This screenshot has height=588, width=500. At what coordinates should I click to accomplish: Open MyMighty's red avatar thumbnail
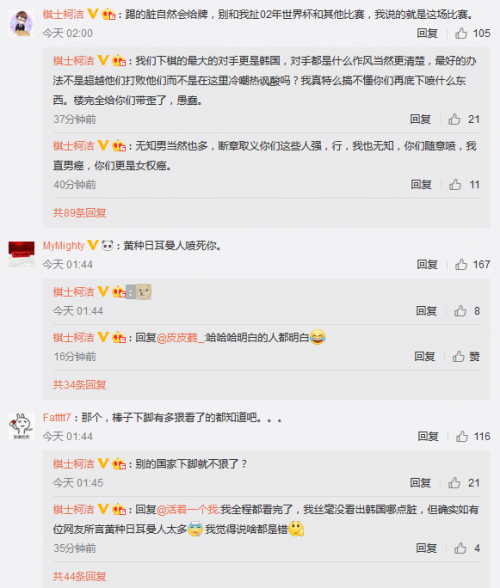[x=21, y=254]
